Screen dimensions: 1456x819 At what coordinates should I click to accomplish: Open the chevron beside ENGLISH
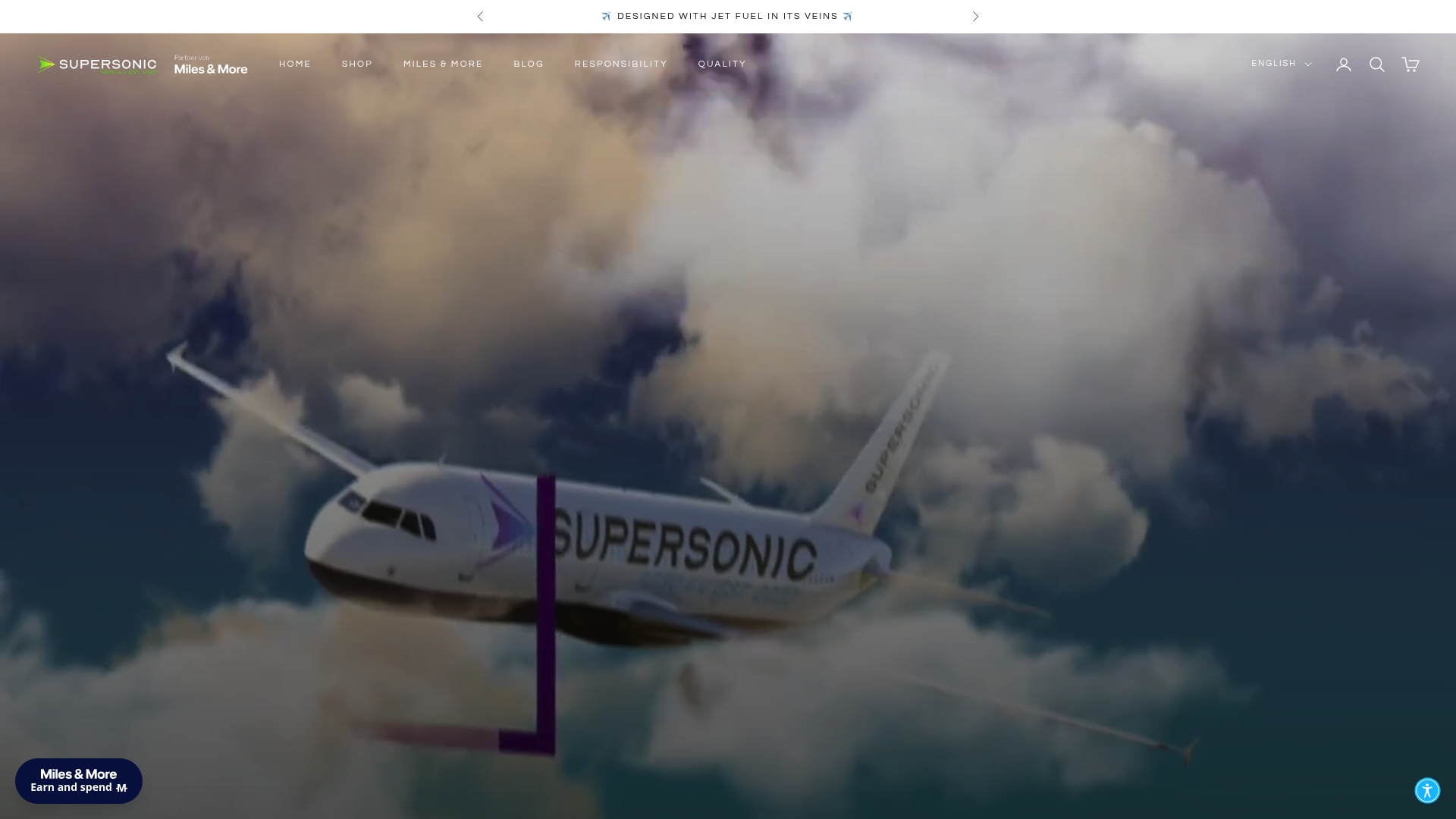pos(1307,64)
